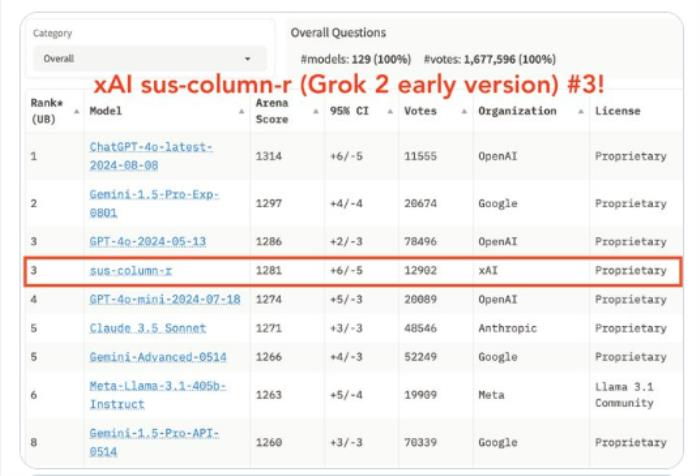Open the GPT-4o-mini-2024-07-18 model link
700x476 pixels.
pos(165,299)
